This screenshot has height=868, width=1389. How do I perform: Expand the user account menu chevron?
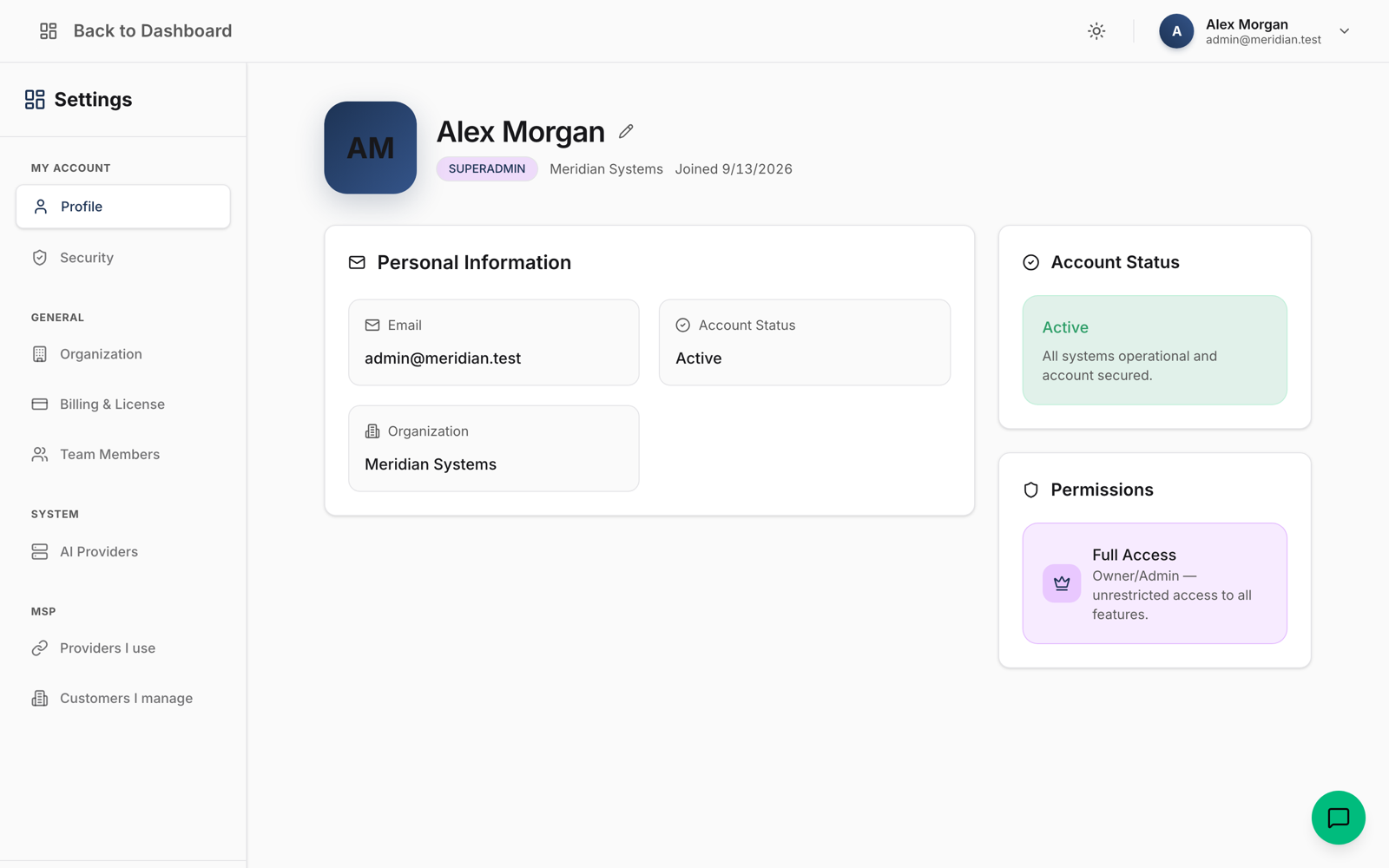point(1344,31)
